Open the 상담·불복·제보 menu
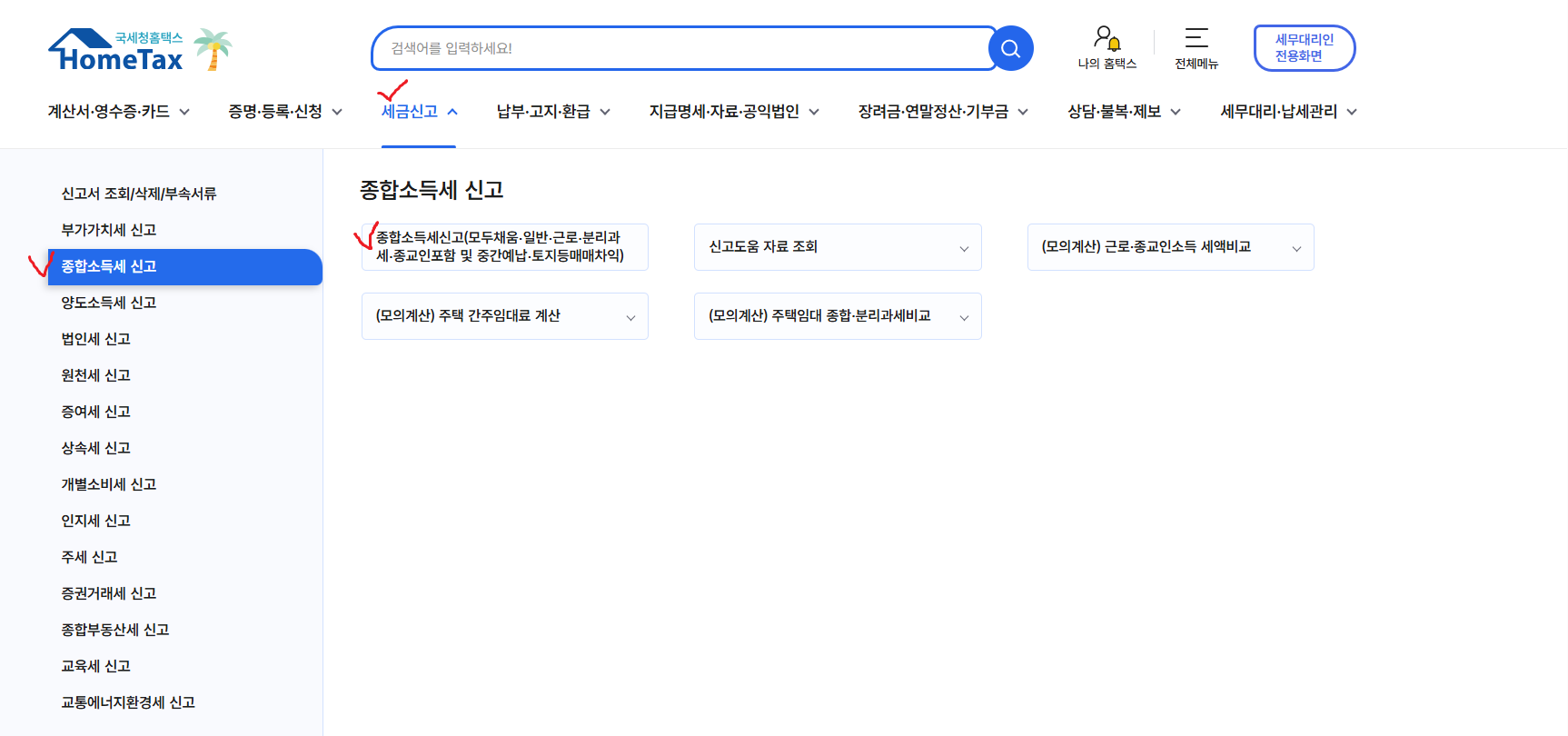1568x736 pixels. point(1123,112)
